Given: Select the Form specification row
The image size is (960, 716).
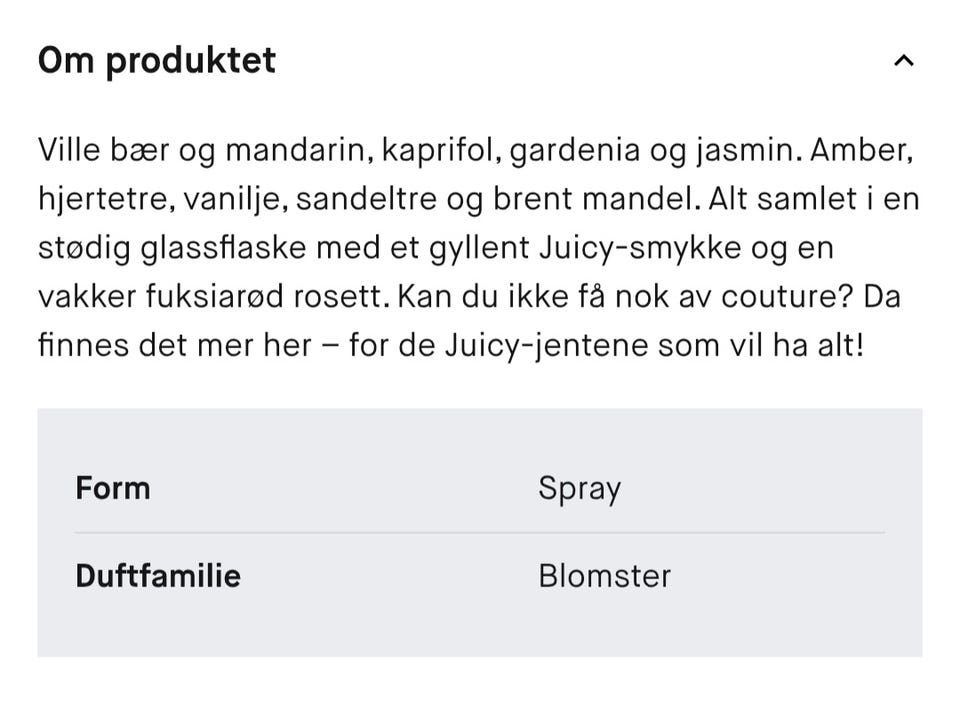Looking at the screenshot, I should 480,488.
